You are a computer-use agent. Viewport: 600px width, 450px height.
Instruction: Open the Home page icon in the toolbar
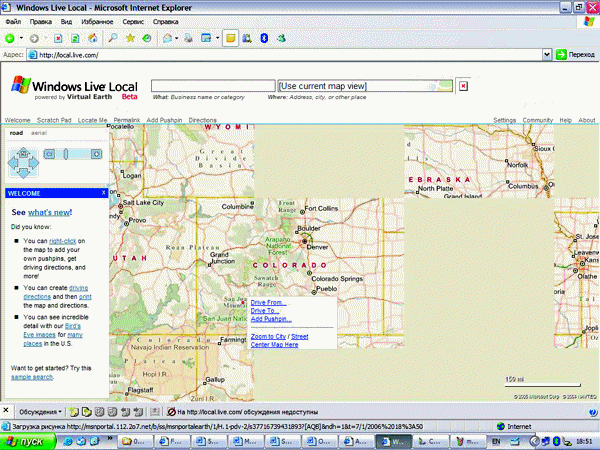[93, 38]
